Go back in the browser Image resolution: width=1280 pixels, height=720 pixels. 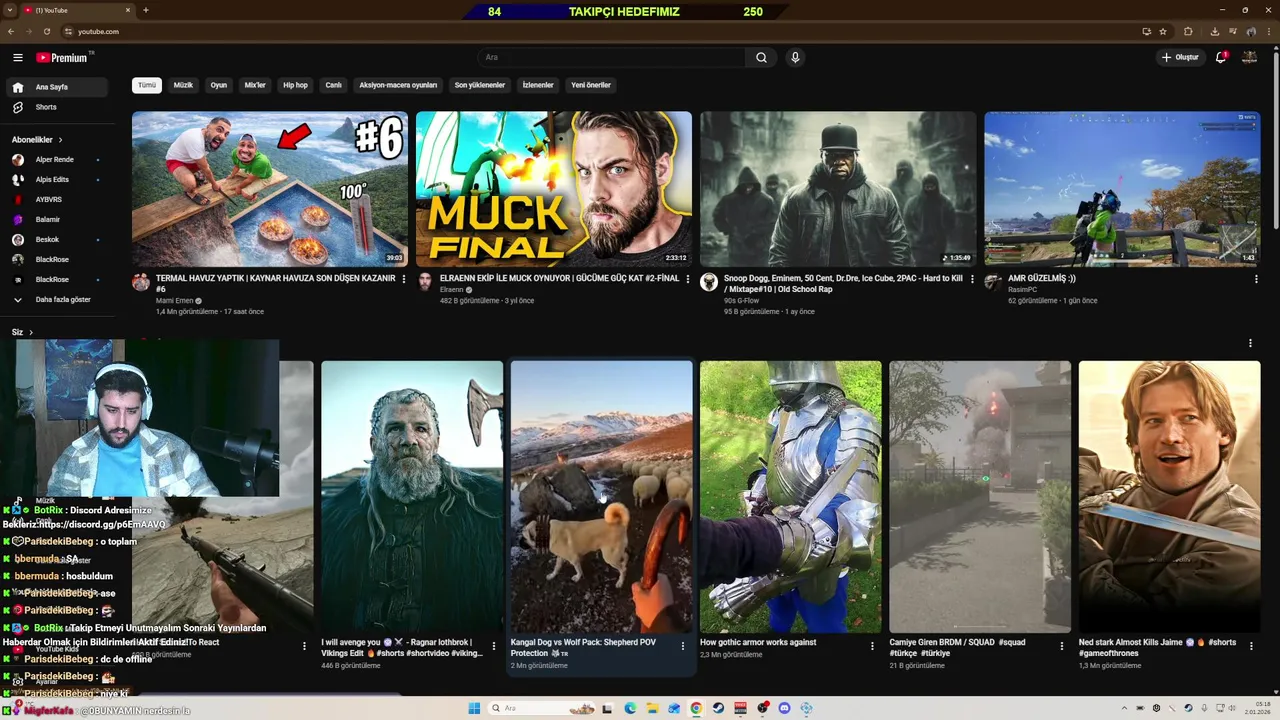click(11, 32)
